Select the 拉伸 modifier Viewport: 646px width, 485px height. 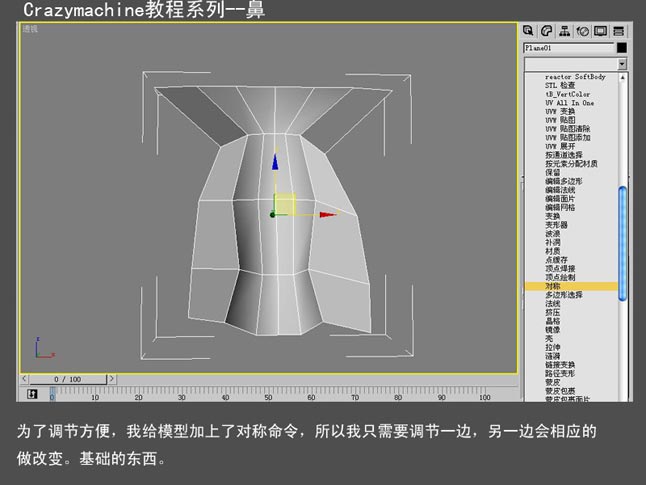click(553, 347)
